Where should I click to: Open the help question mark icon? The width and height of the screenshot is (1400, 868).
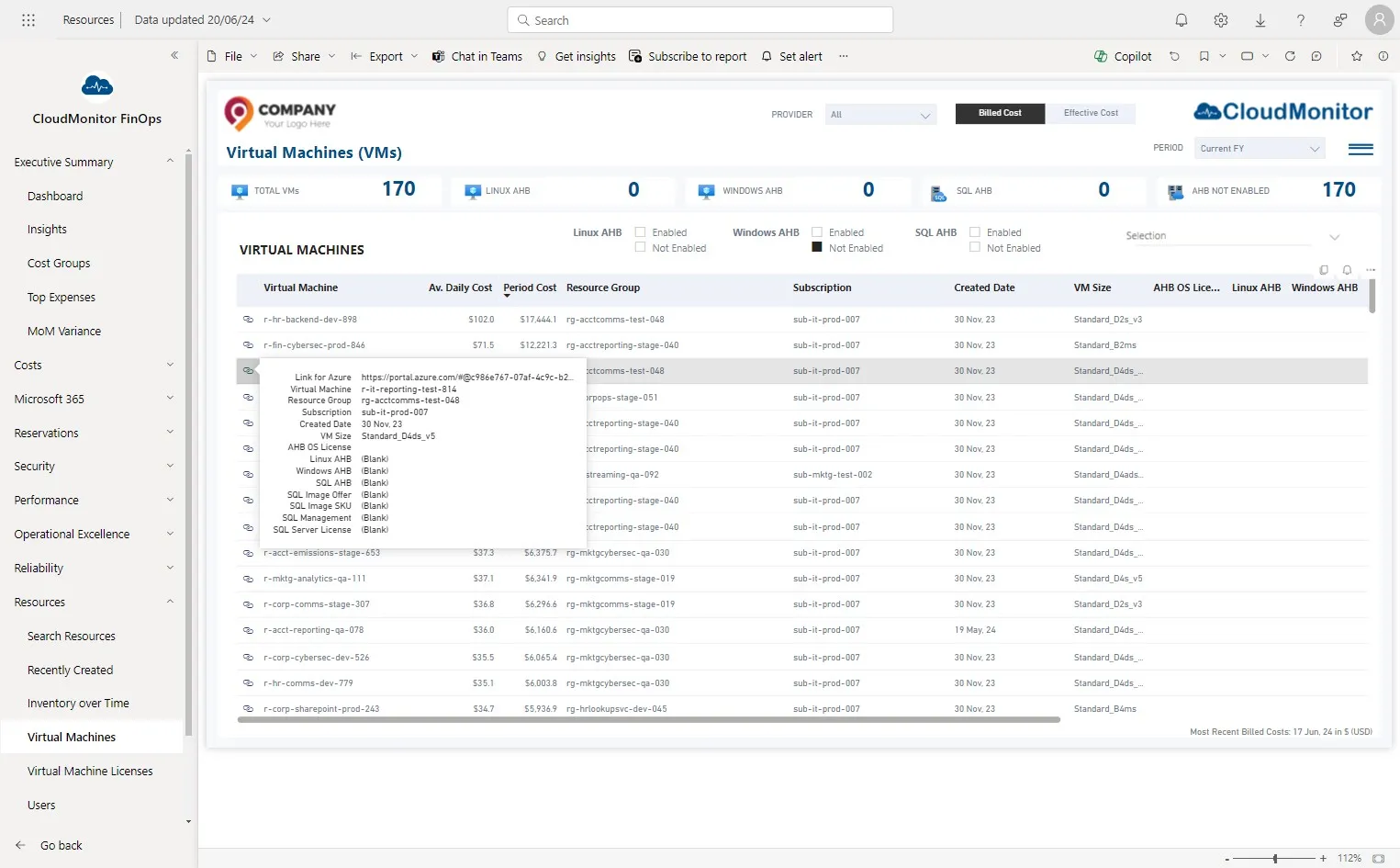1301,20
